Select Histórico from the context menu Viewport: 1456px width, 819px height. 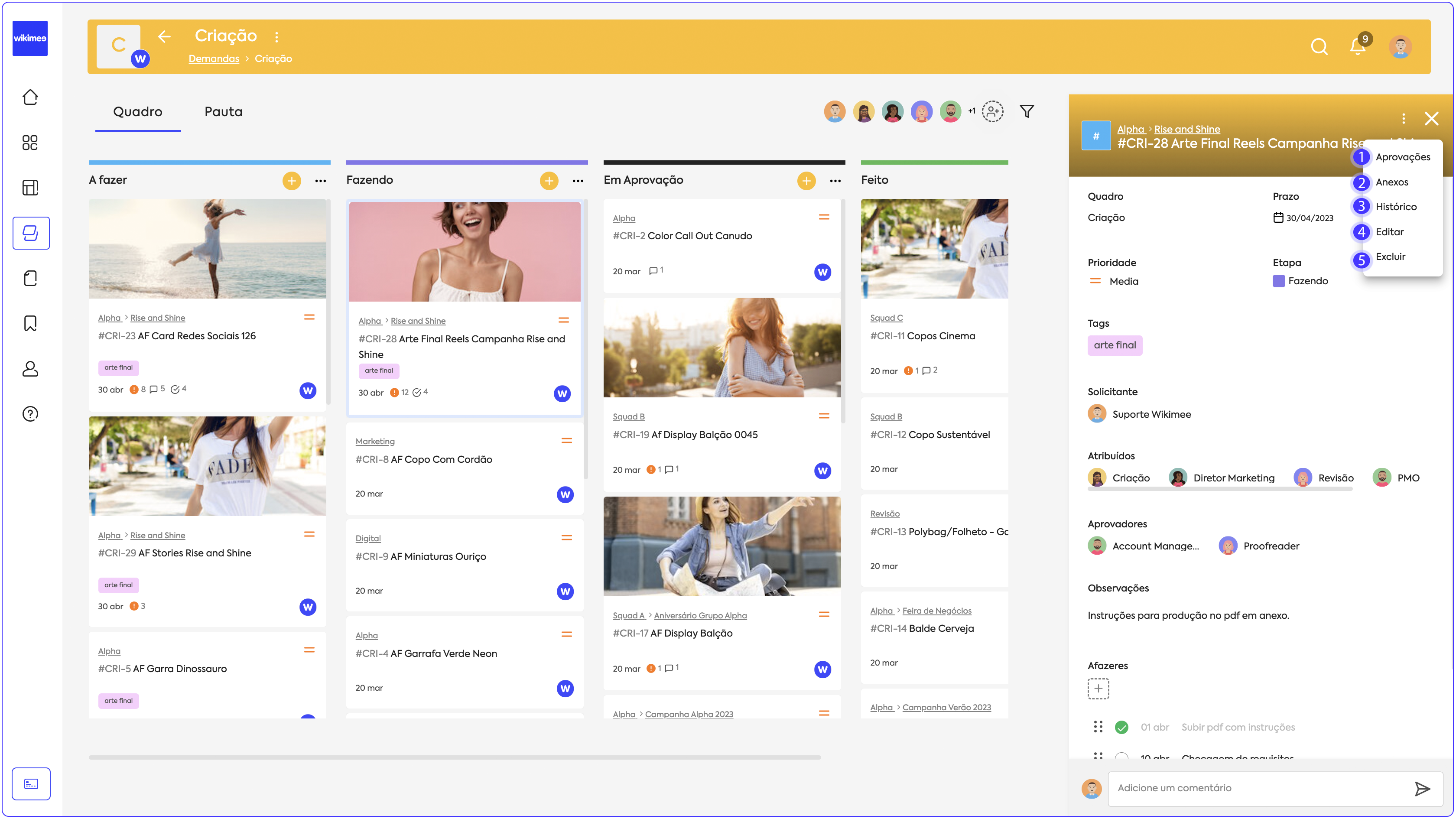[1395, 207]
